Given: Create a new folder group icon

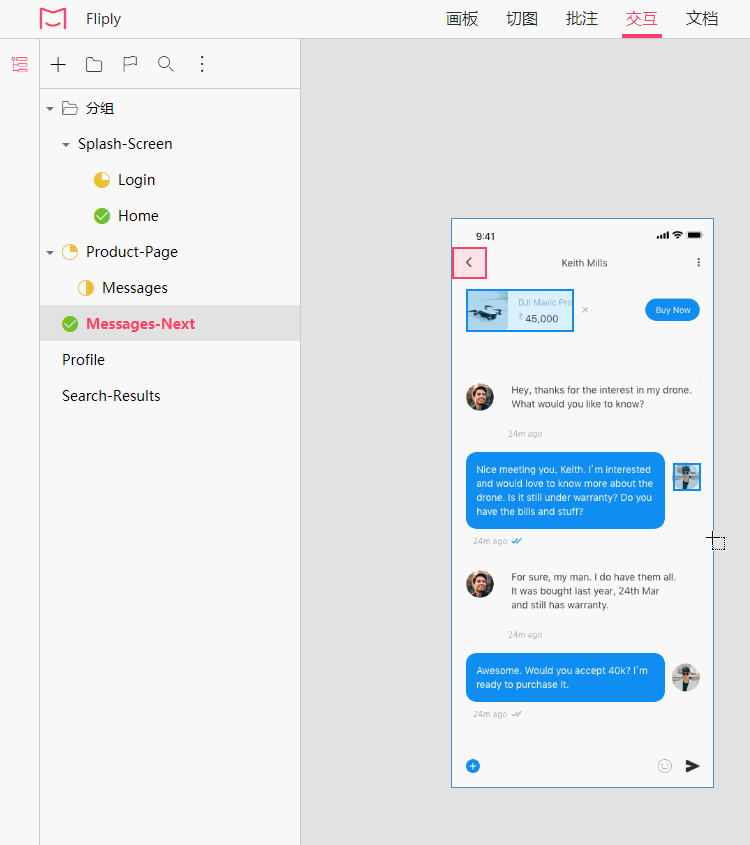Looking at the screenshot, I should click(x=94, y=65).
